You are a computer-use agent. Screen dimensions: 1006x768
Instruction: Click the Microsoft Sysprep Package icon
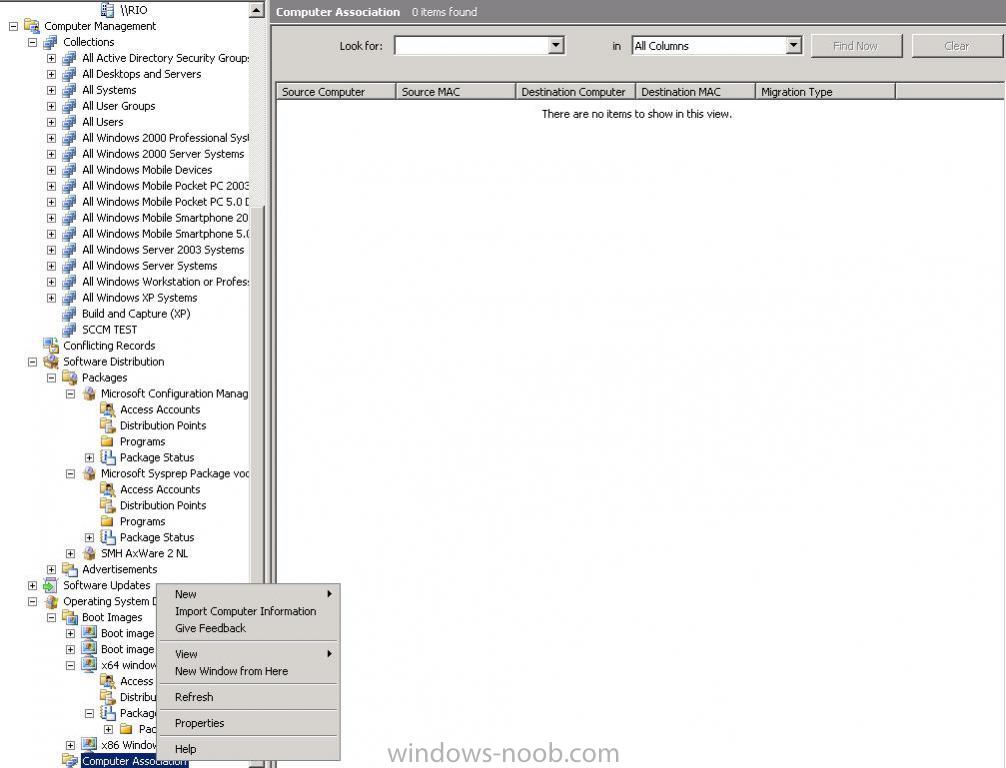(x=89, y=474)
